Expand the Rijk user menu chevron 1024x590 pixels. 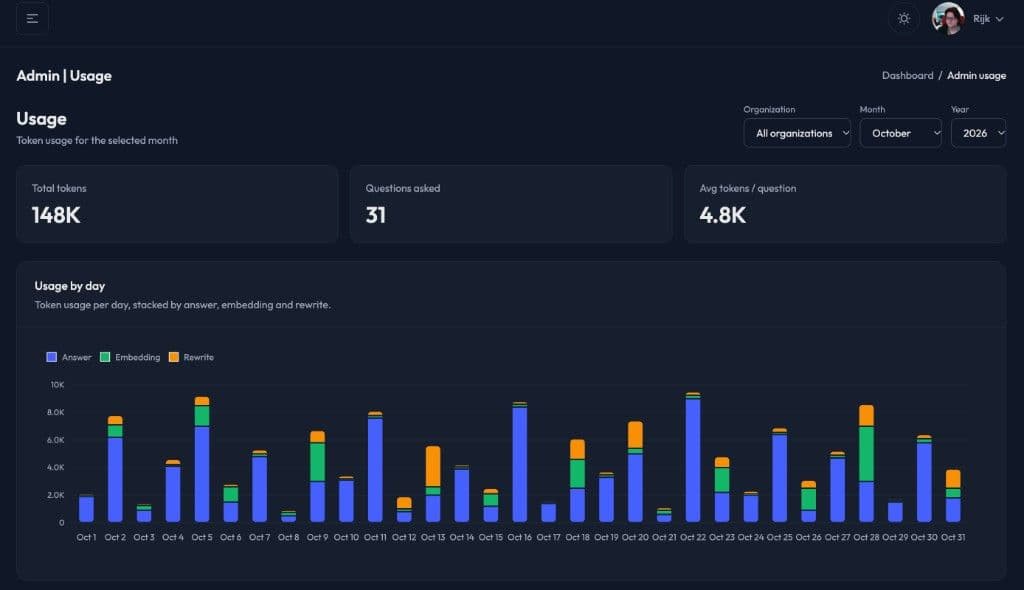pos(999,19)
